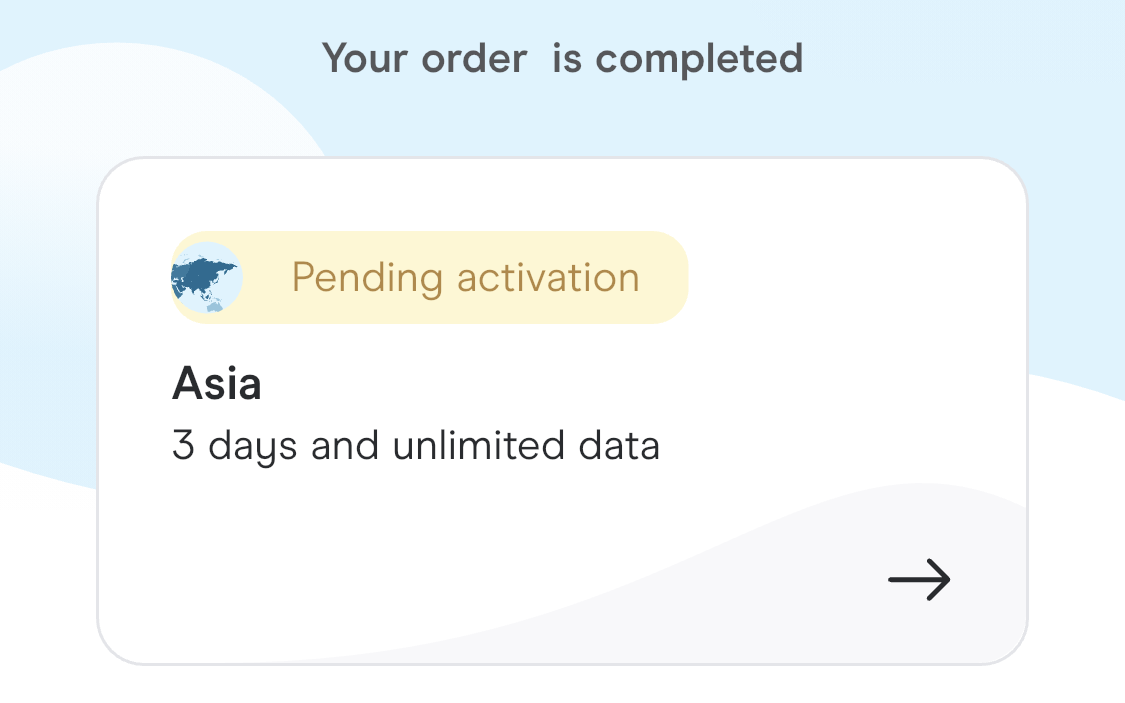
Task: Click the word 'completed' in the heading
Action: click(699, 58)
